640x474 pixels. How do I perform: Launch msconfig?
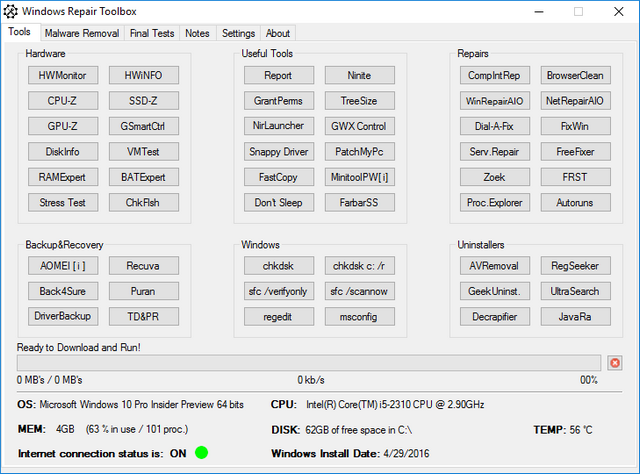(x=360, y=316)
